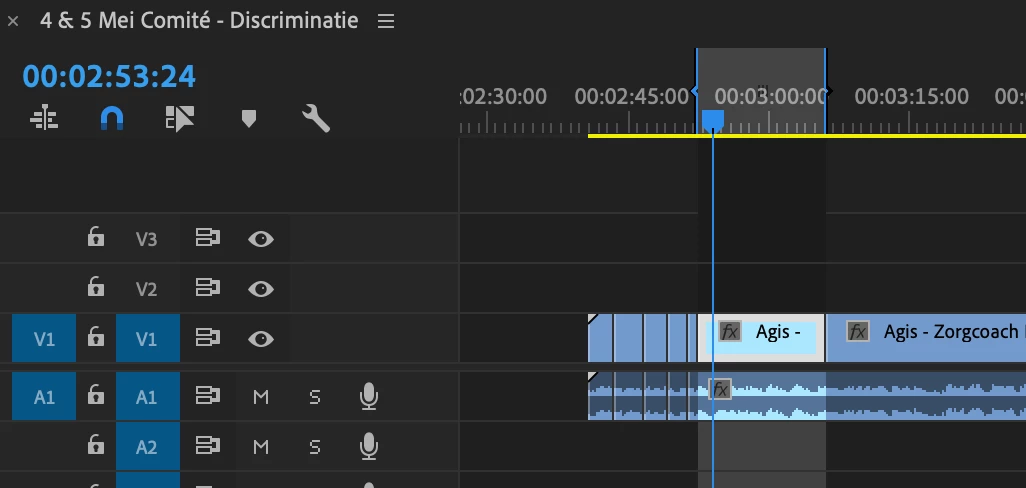Enable voice-over record on track A2
The image size is (1026, 488).
[369, 446]
